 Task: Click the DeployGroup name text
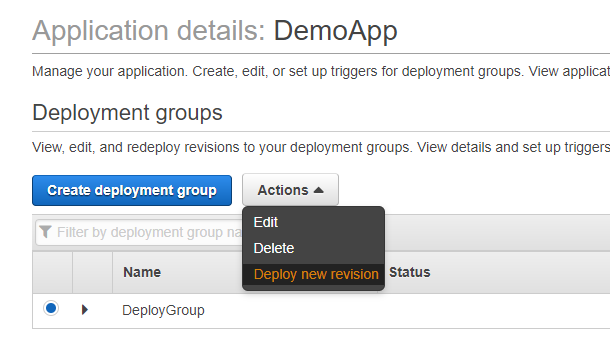point(163,310)
